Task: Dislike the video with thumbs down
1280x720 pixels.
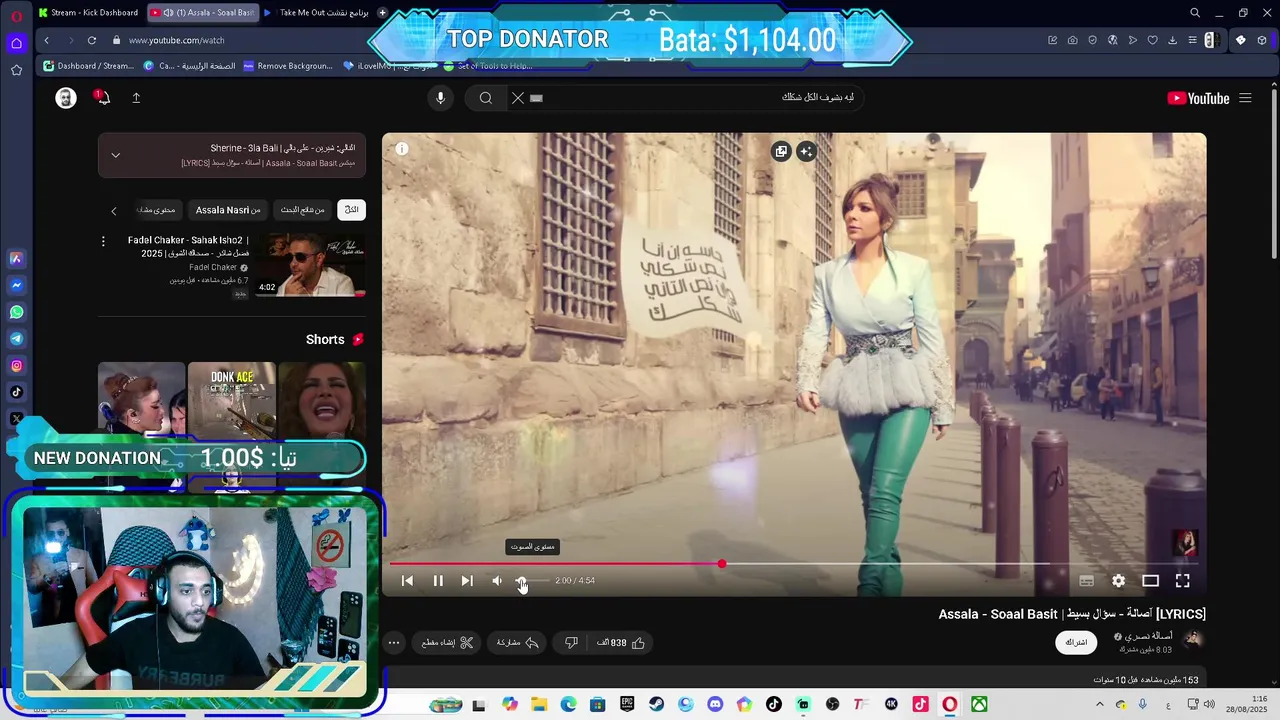Action: [571, 643]
